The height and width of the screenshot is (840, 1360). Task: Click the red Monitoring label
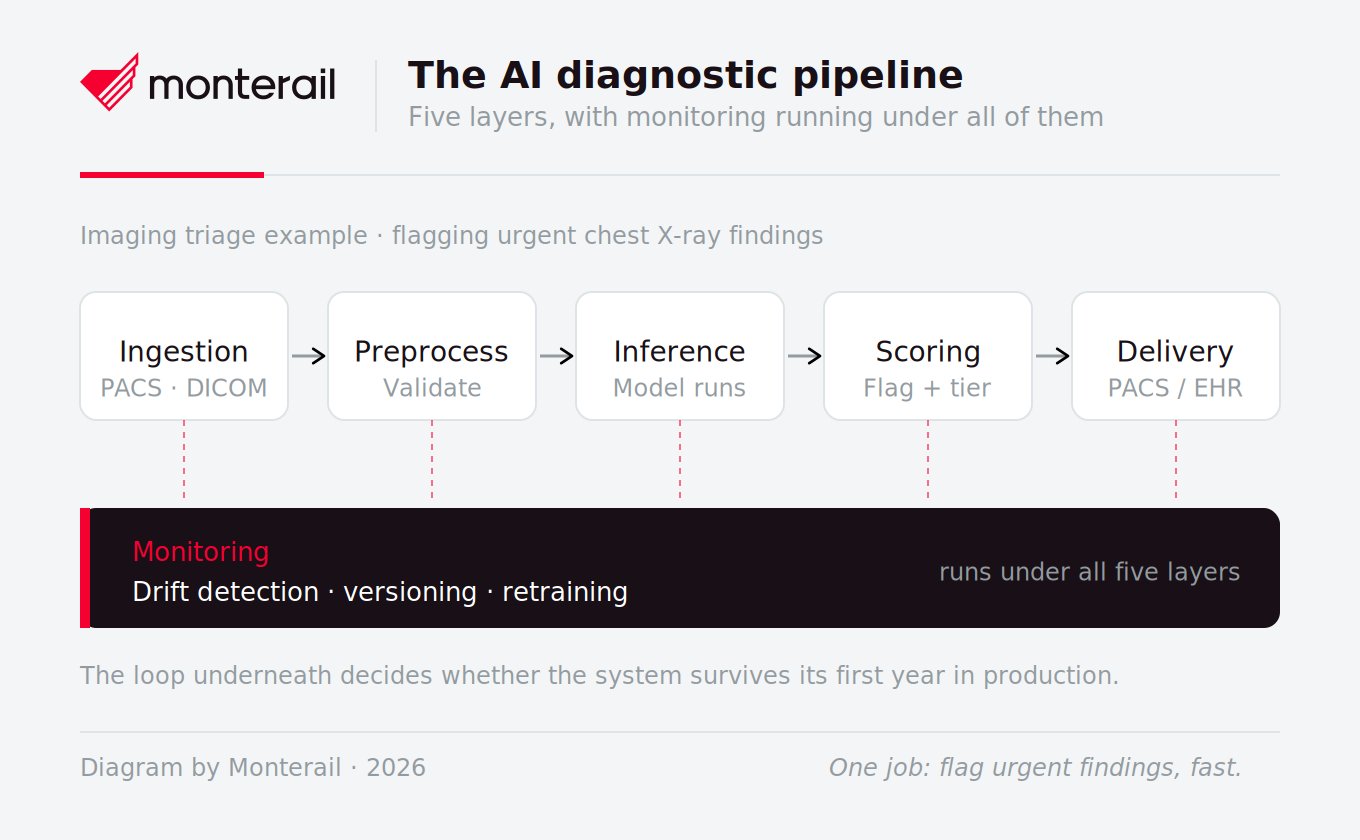pos(201,552)
